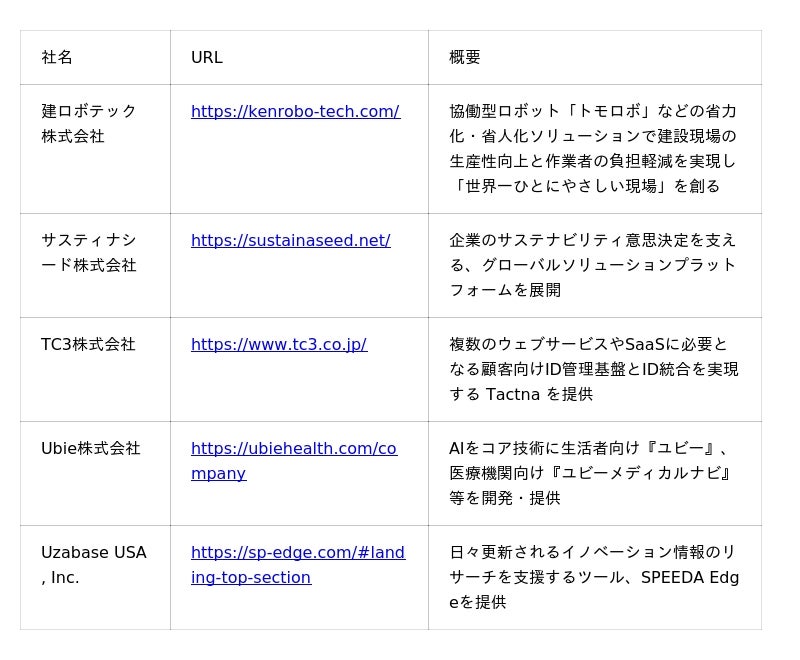The width and height of the screenshot is (800, 660).
Task: Select the サスティナシード株式会社 name cell
Action: 88,252
